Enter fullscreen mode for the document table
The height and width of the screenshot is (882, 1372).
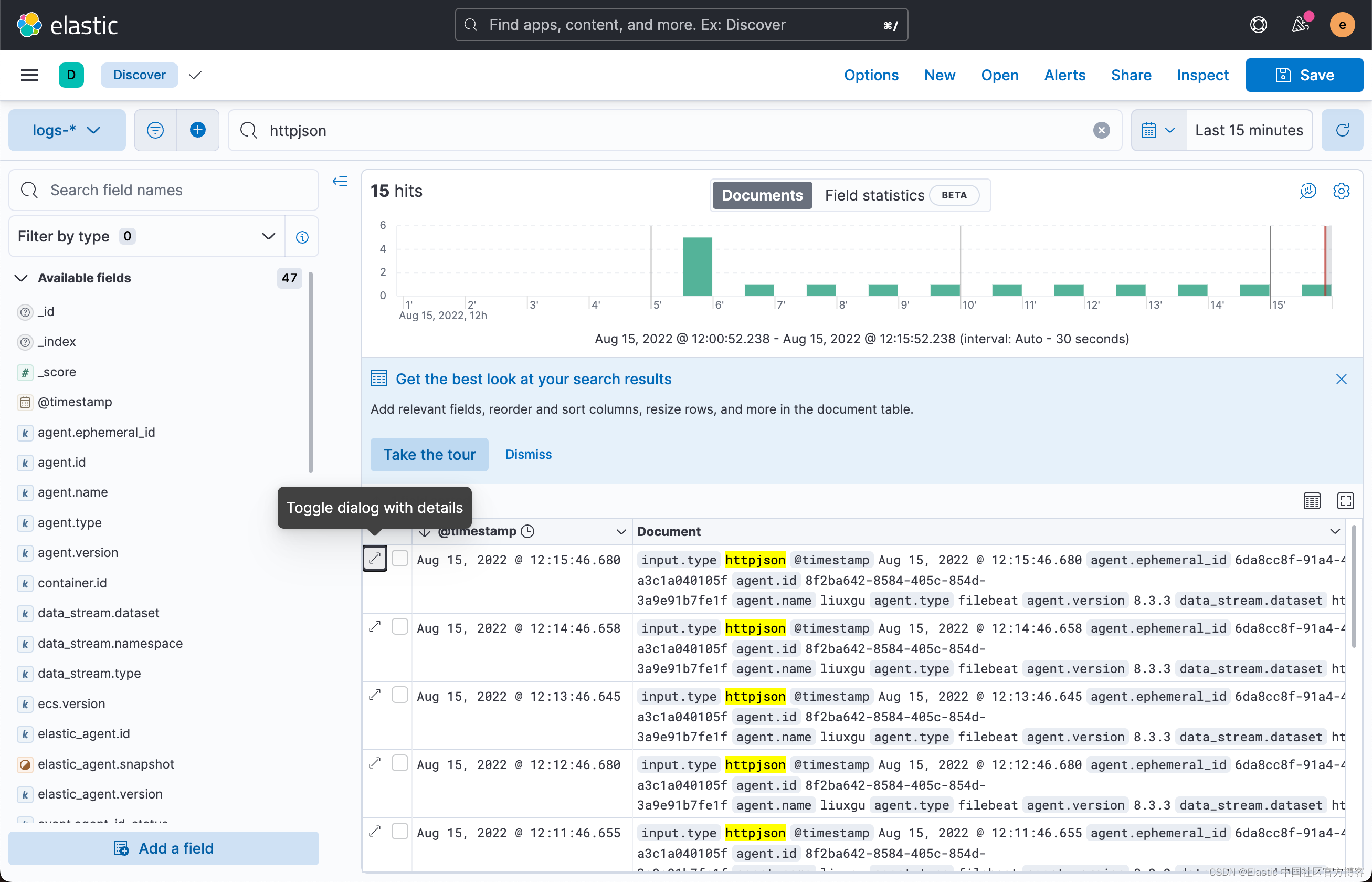(1346, 500)
